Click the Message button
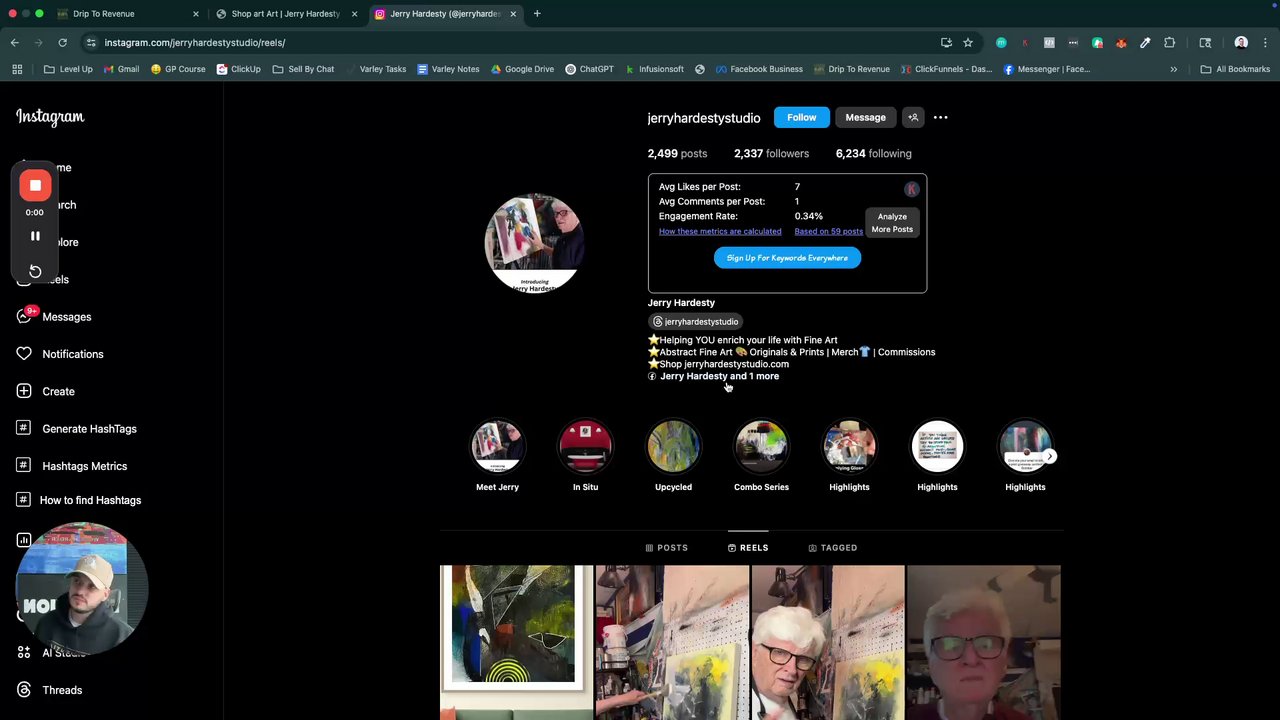This screenshot has height=720, width=1280. 865,118
